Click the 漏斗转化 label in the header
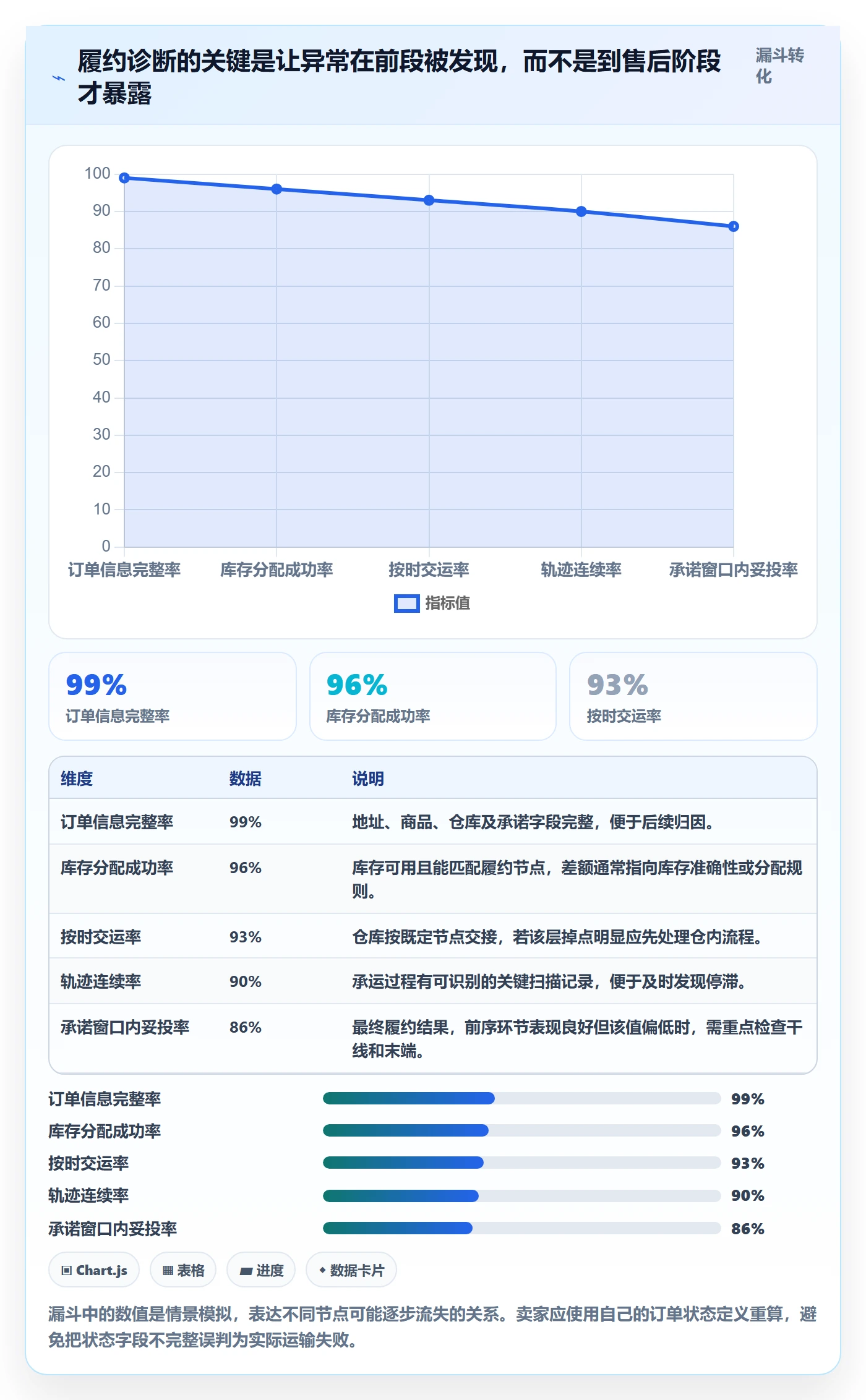This screenshot has height=1400, width=866. point(779,66)
